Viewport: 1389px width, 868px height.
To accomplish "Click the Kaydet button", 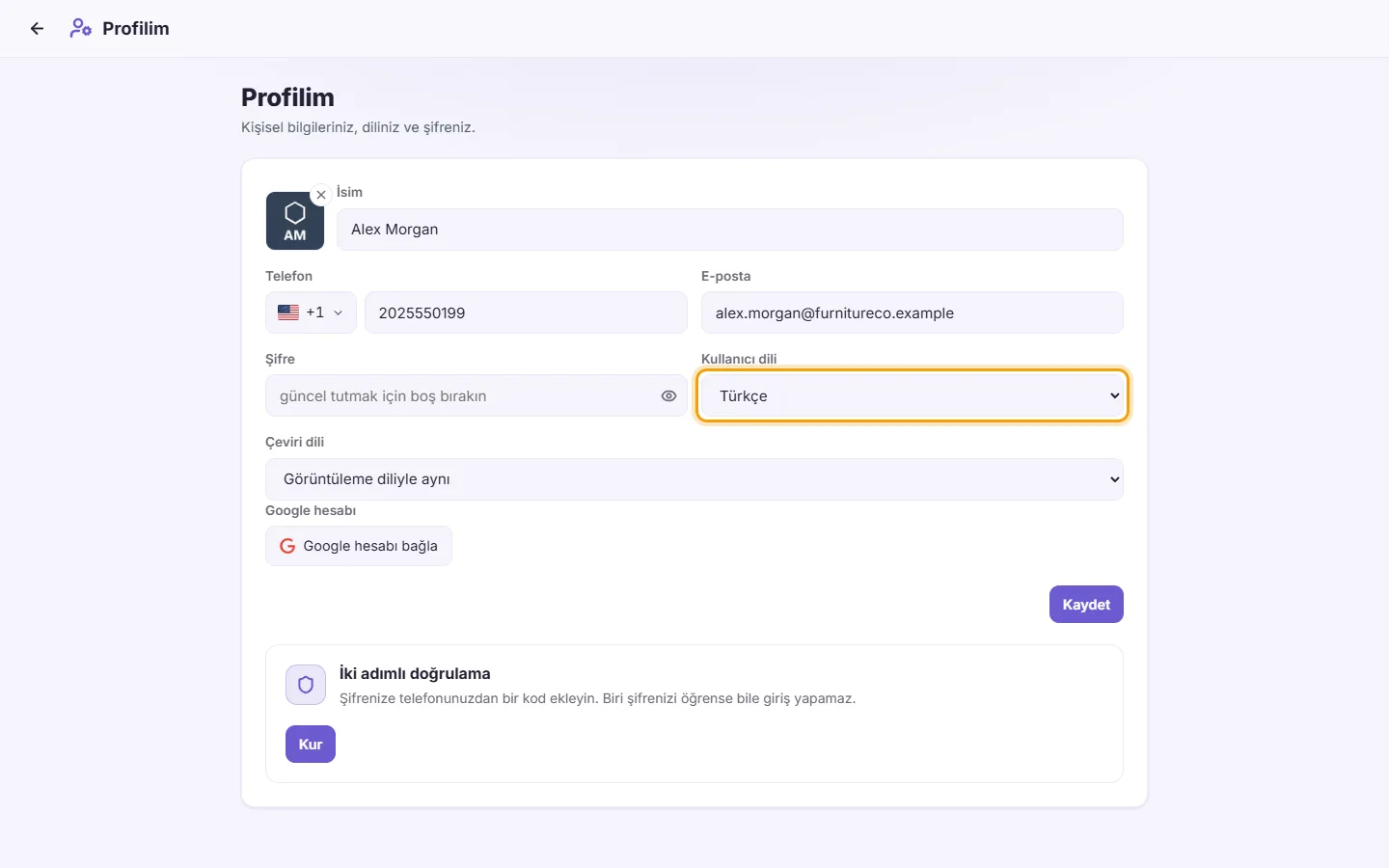I will pyautogui.click(x=1086, y=605).
